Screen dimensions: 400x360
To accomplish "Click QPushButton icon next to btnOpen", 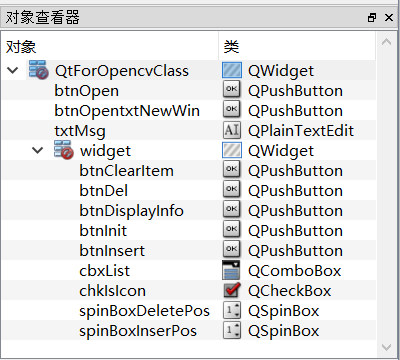I will [231, 90].
